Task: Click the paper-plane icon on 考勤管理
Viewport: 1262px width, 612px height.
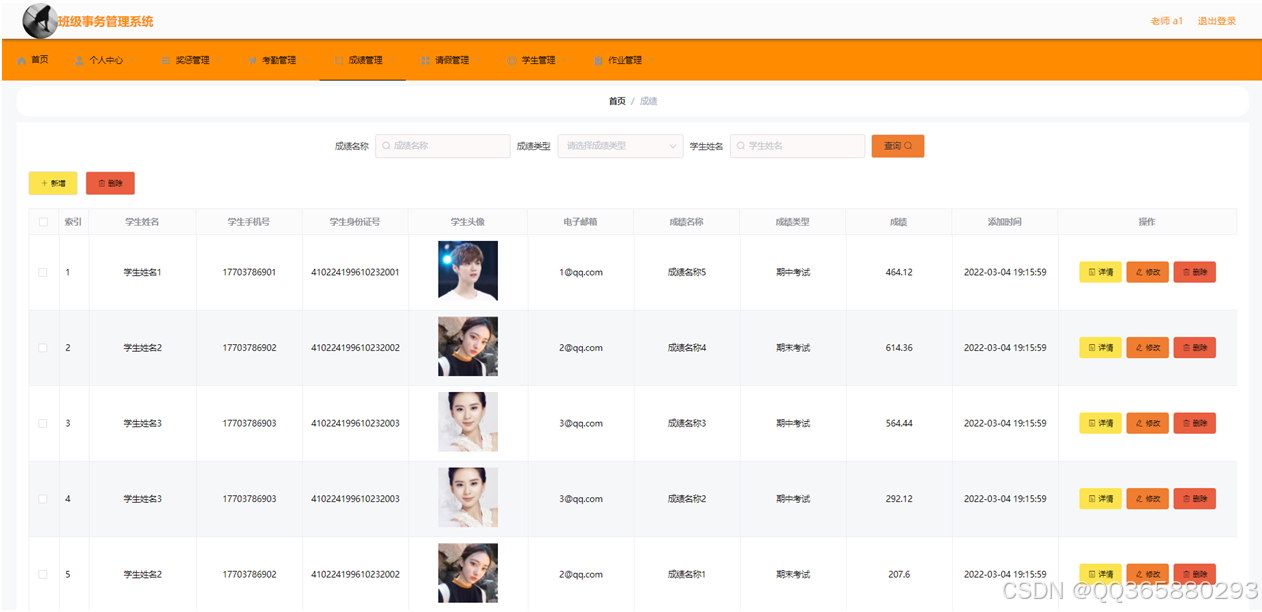Action: [250, 60]
